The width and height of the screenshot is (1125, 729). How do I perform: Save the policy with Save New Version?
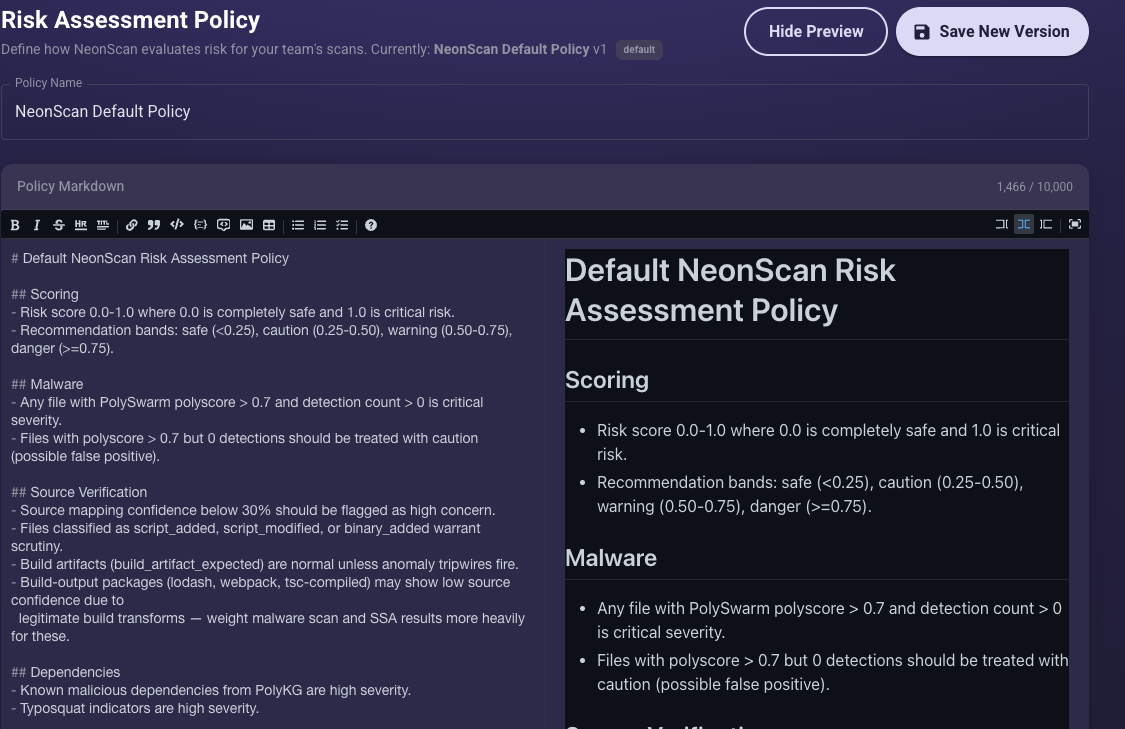point(992,32)
